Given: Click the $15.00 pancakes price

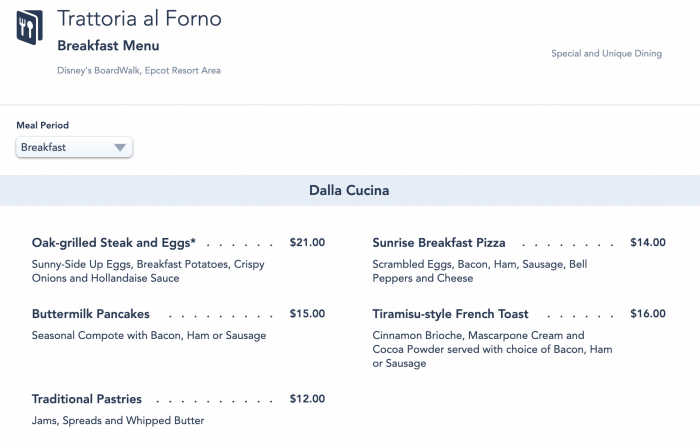Looking at the screenshot, I should pos(307,314).
